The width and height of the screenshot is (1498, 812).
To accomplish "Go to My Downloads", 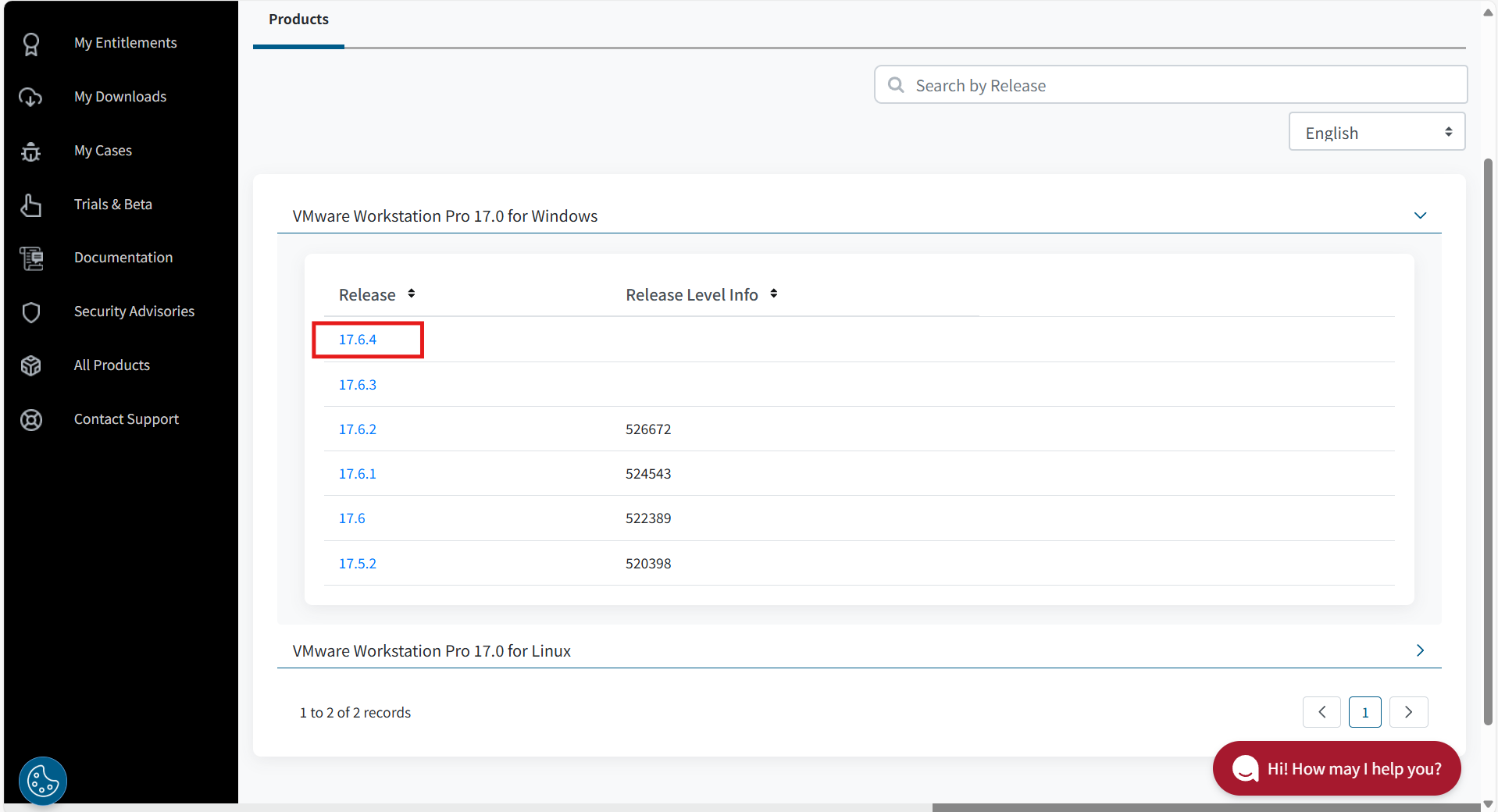I will (120, 97).
